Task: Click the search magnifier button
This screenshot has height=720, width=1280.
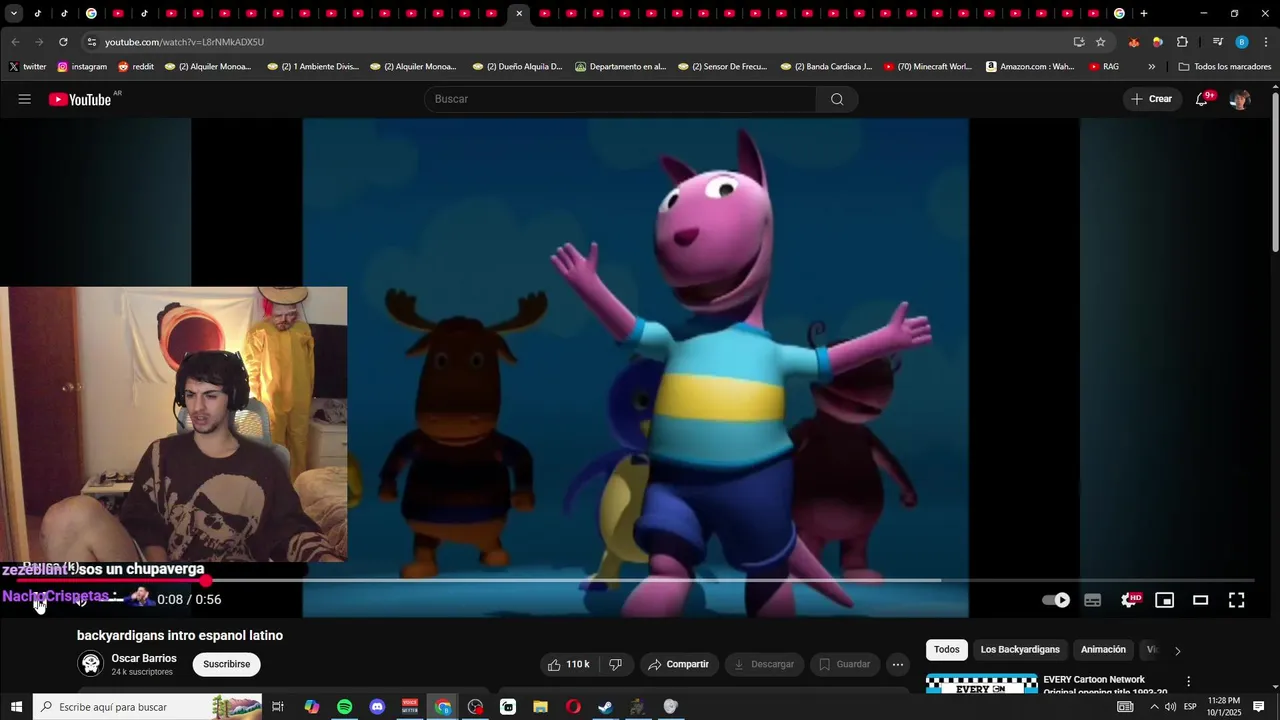Action: point(837,99)
